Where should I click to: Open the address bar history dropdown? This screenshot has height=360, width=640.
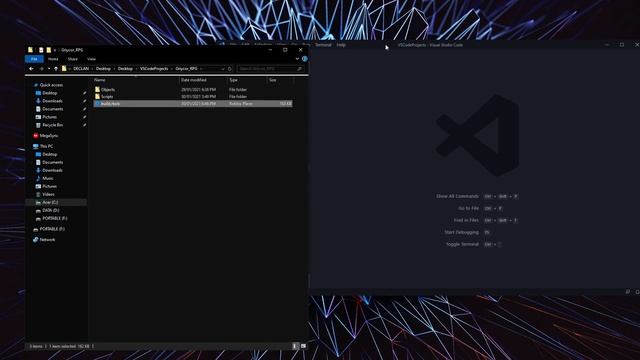click(222, 69)
